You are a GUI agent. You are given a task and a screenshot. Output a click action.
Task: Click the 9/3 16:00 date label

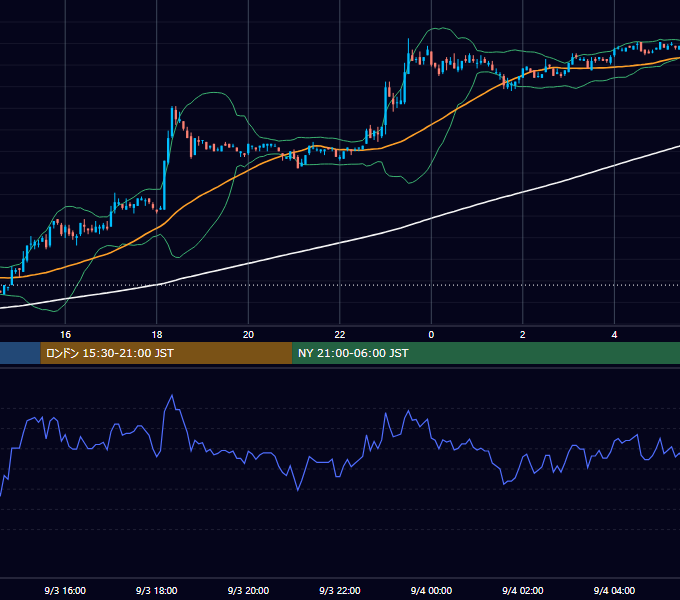pos(65,590)
